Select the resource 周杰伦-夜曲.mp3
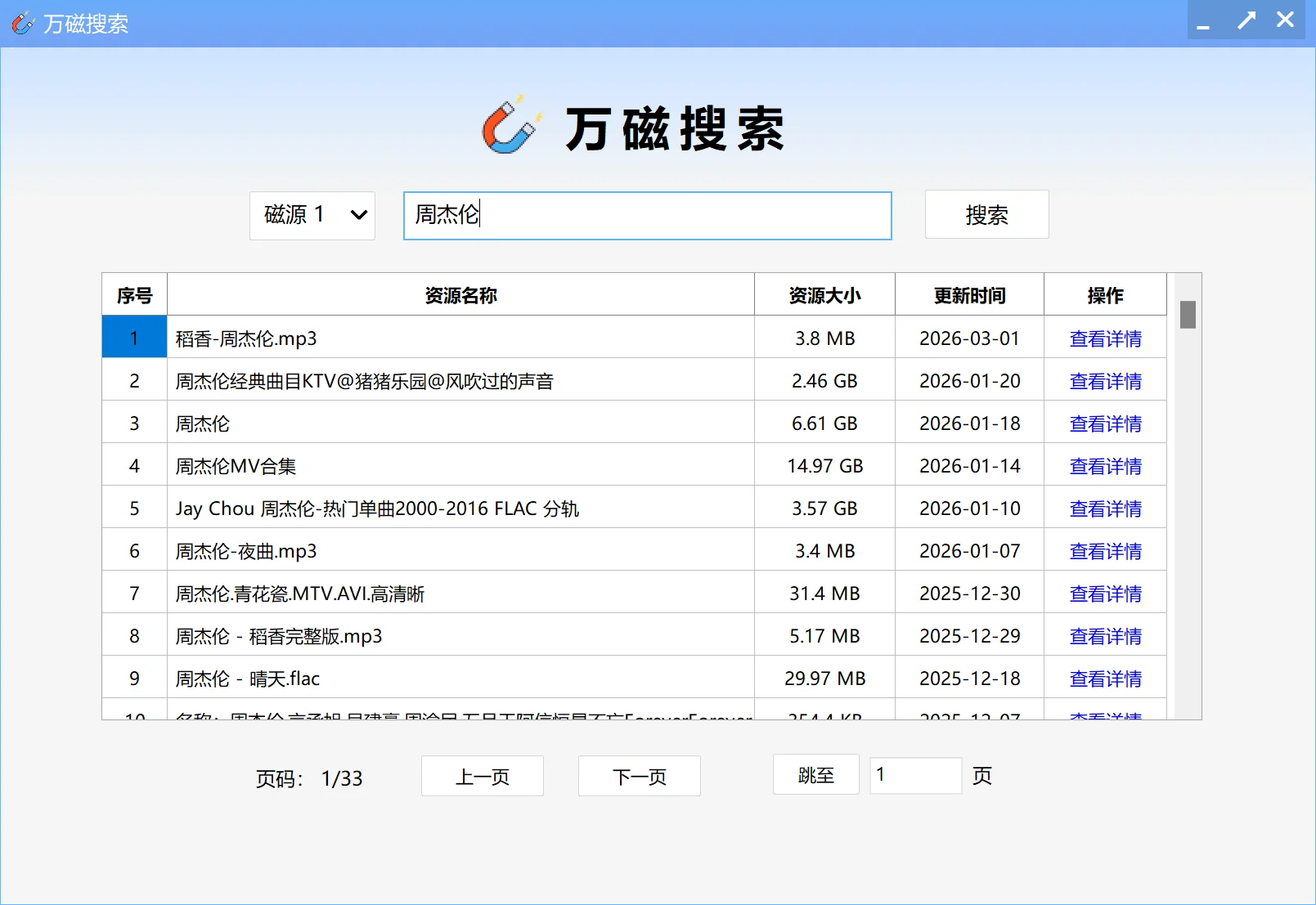 (460, 551)
